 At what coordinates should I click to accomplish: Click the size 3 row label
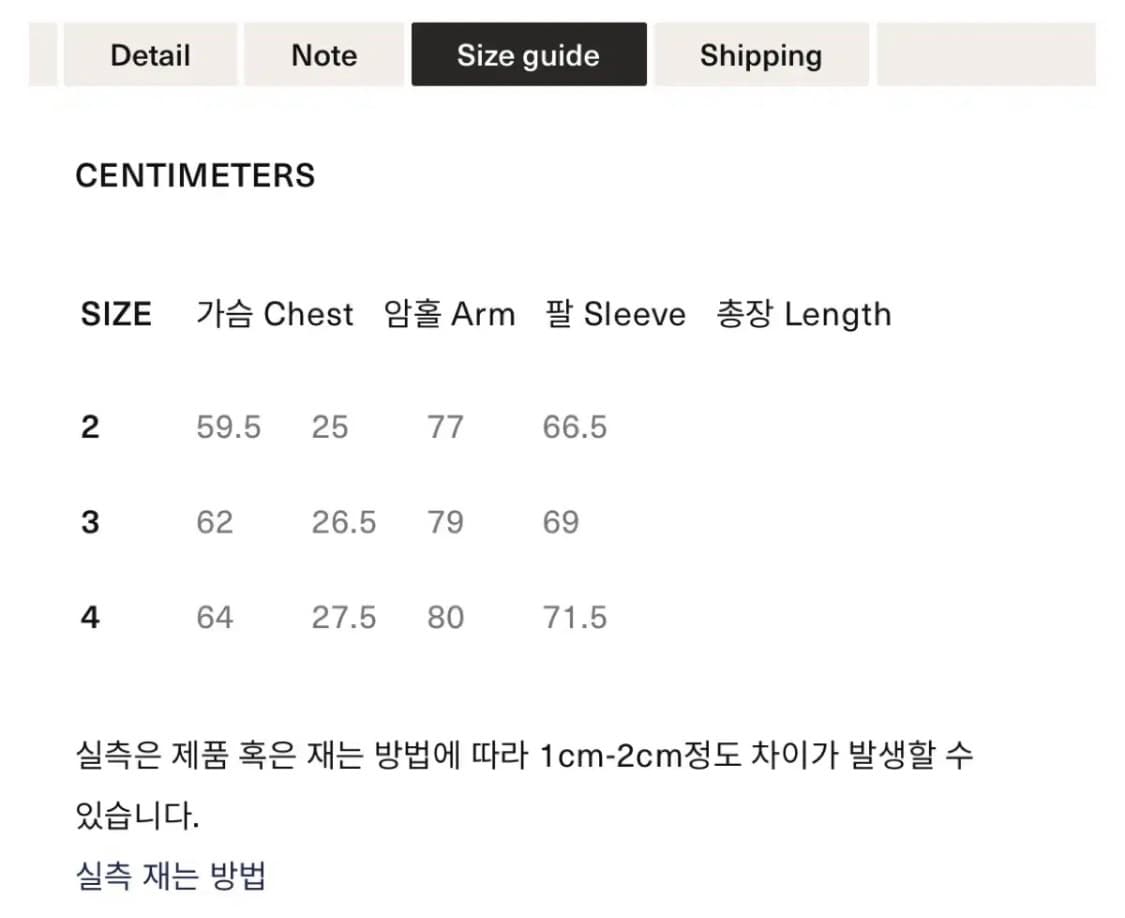tap(90, 523)
